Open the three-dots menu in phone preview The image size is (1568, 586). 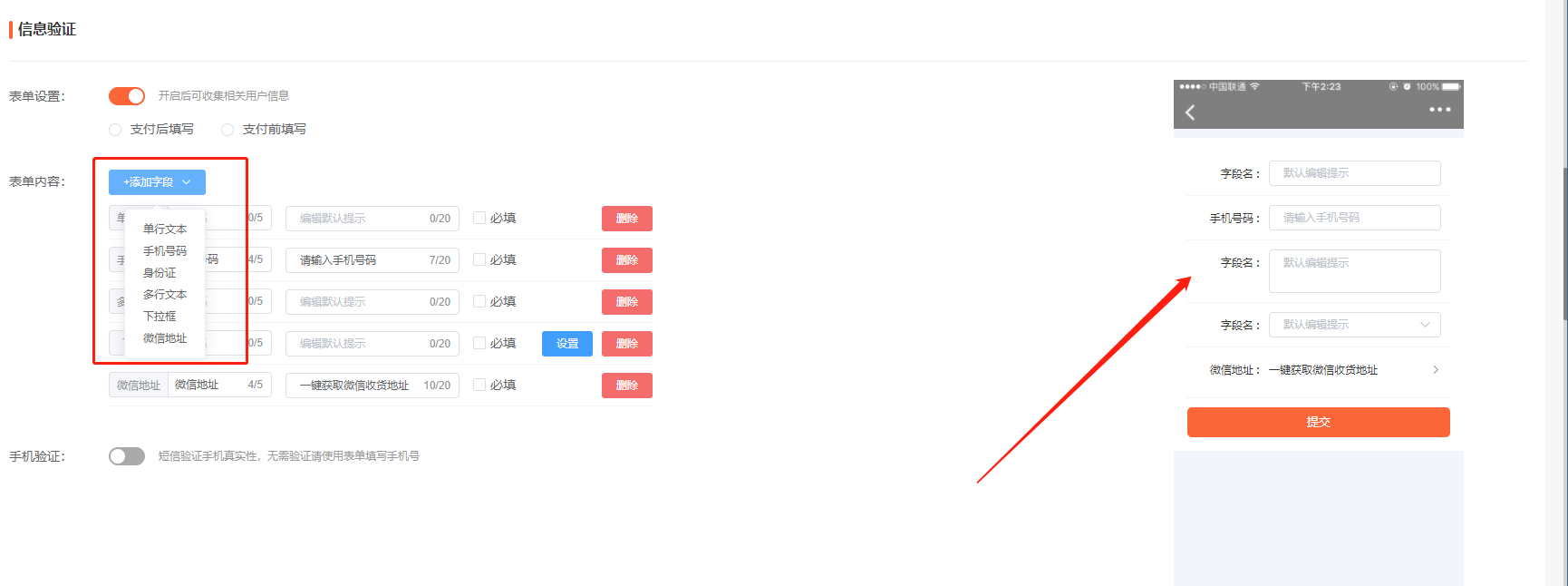[x=1440, y=110]
